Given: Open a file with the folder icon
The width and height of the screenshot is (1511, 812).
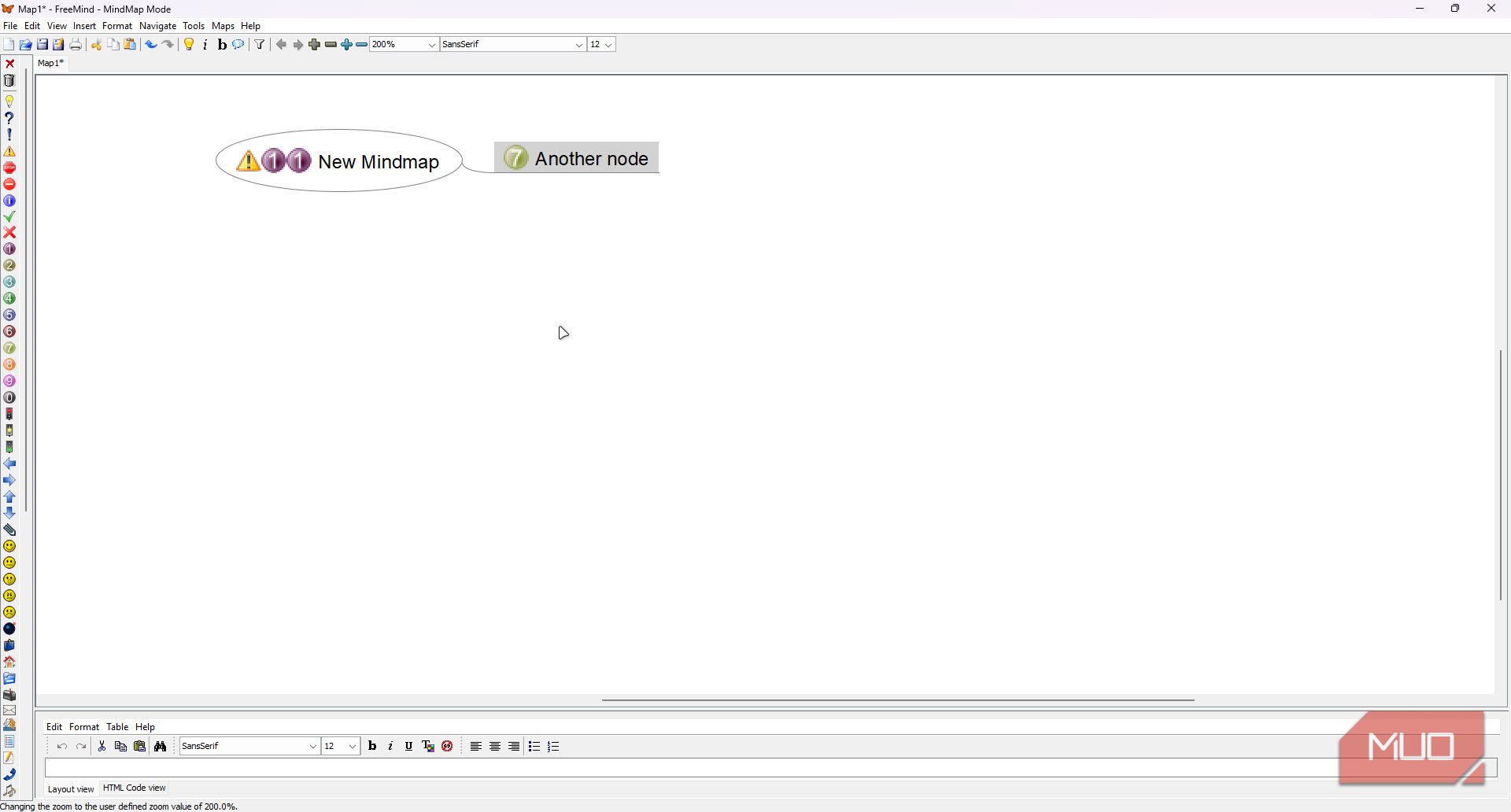Looking at the screenshot, I should point(26,45).
